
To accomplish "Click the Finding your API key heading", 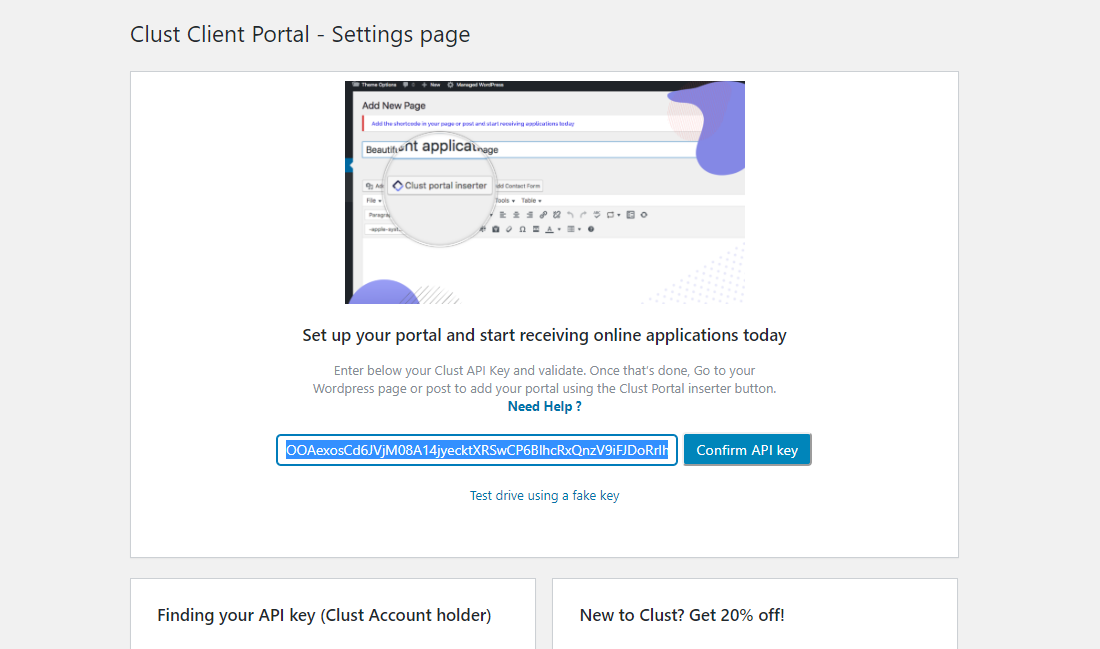I will pyautogui.click(x=324, y=615).
